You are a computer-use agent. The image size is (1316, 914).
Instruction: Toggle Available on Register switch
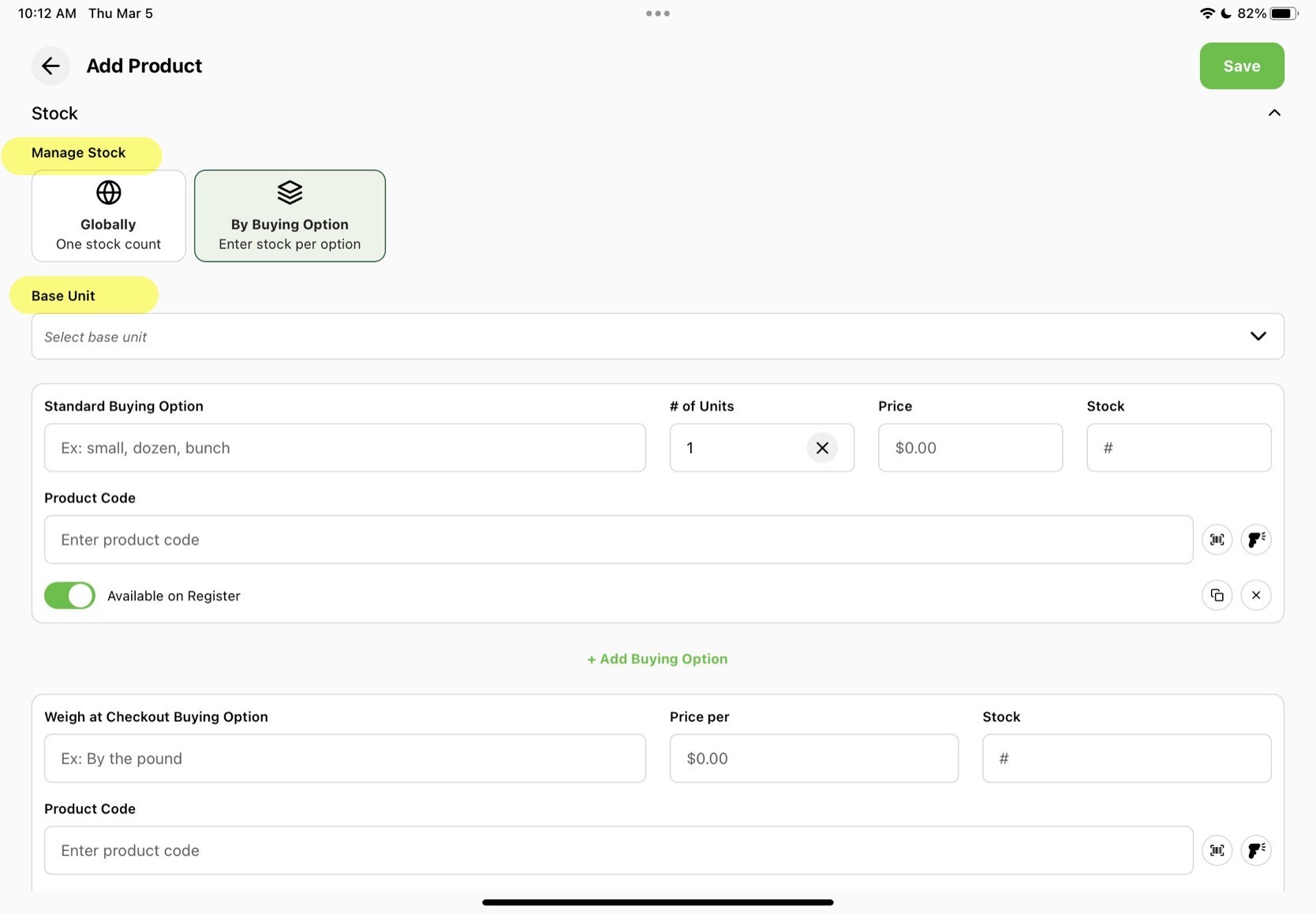pyautogui.click(x=69, y=595)
